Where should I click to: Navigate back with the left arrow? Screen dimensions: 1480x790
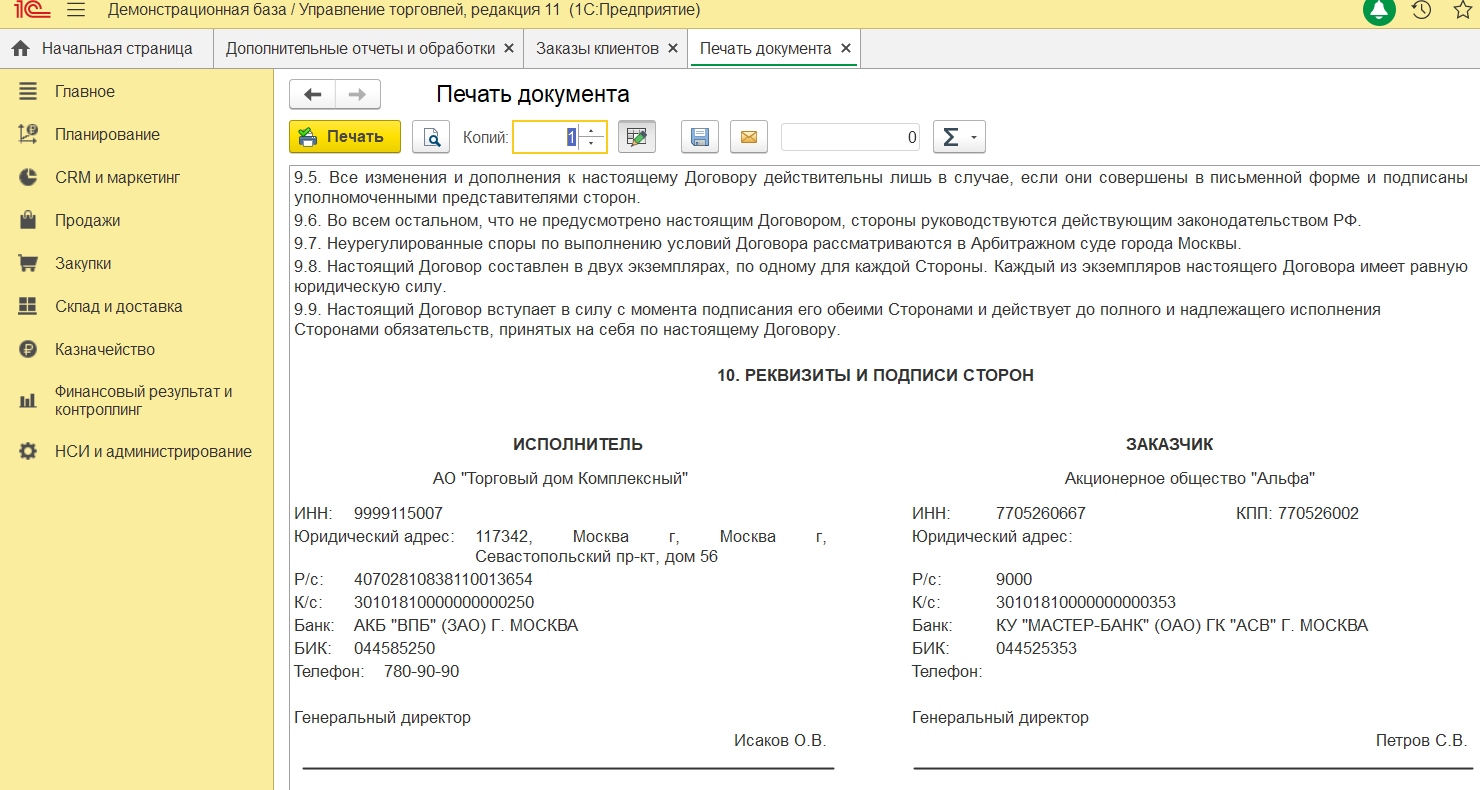[x=312, y=94]
